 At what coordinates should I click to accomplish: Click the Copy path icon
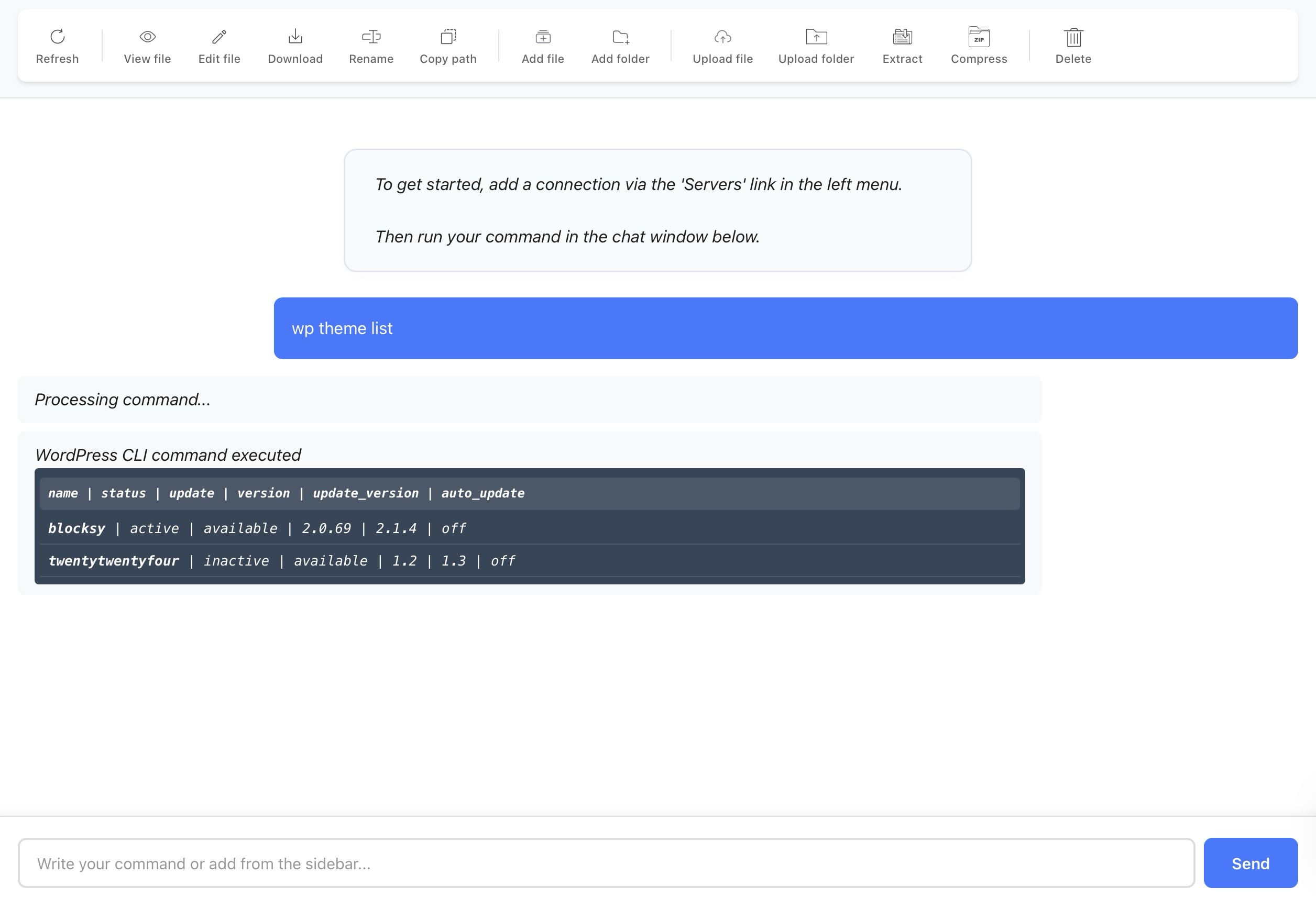(448, 37)
